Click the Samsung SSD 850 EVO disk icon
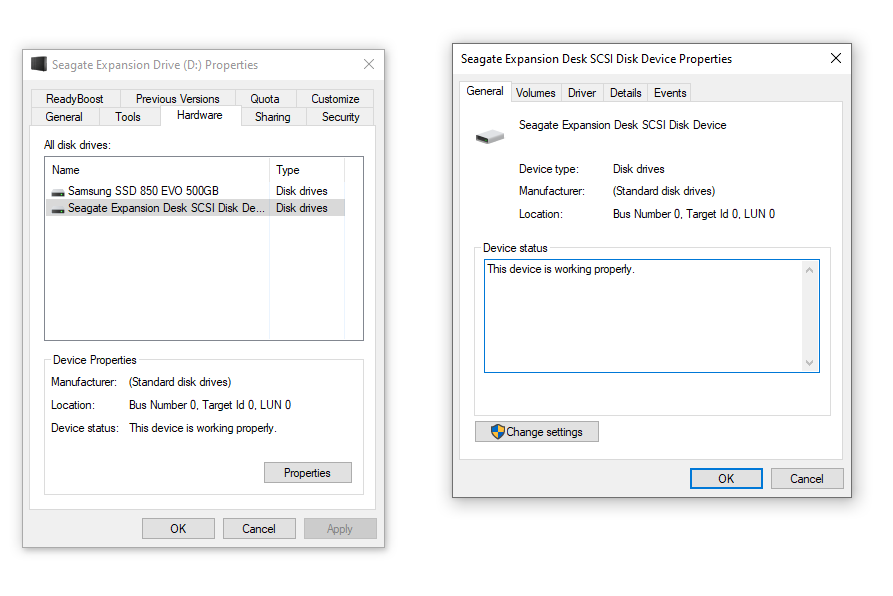The width and height of the screenshot is (893, 596). [x=58, y=192]
